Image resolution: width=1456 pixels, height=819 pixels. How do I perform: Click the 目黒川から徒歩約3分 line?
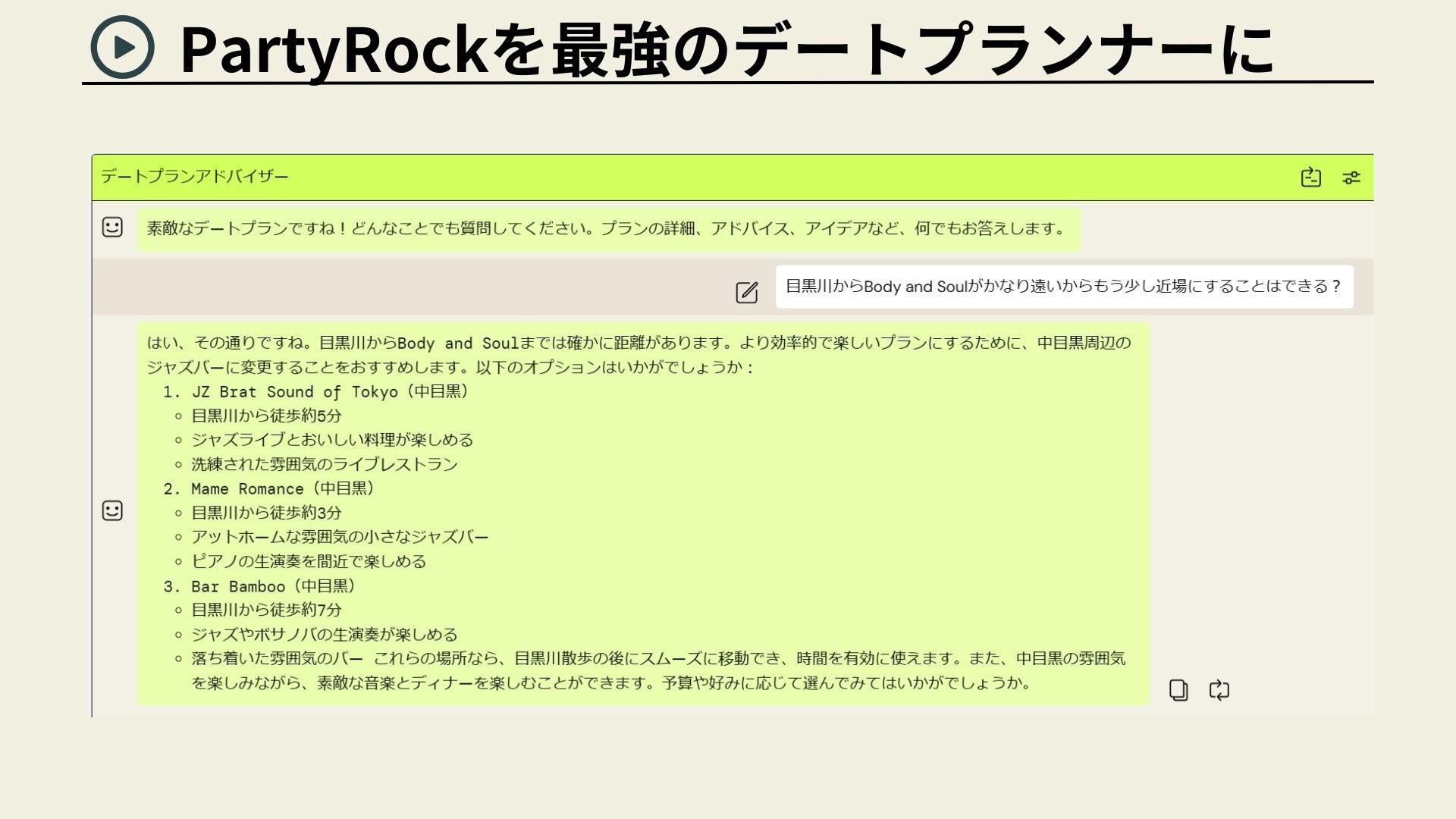[x=266, y=513]
